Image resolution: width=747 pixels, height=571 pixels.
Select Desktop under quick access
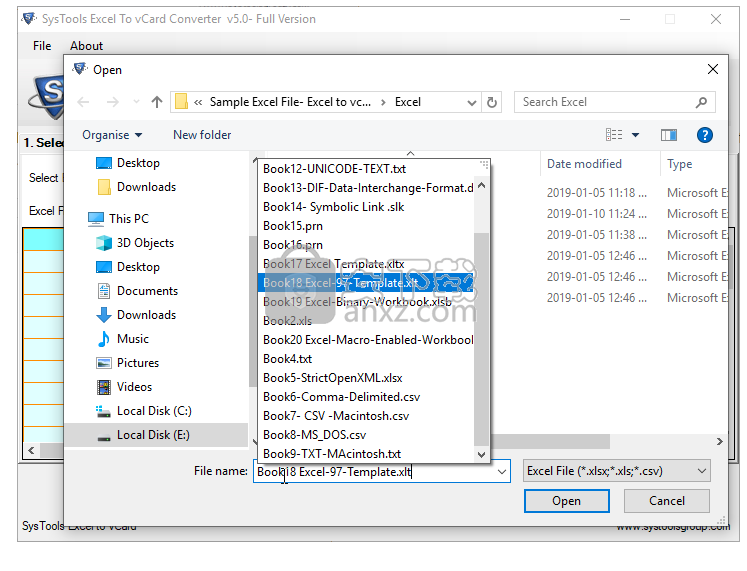point(138,163)
